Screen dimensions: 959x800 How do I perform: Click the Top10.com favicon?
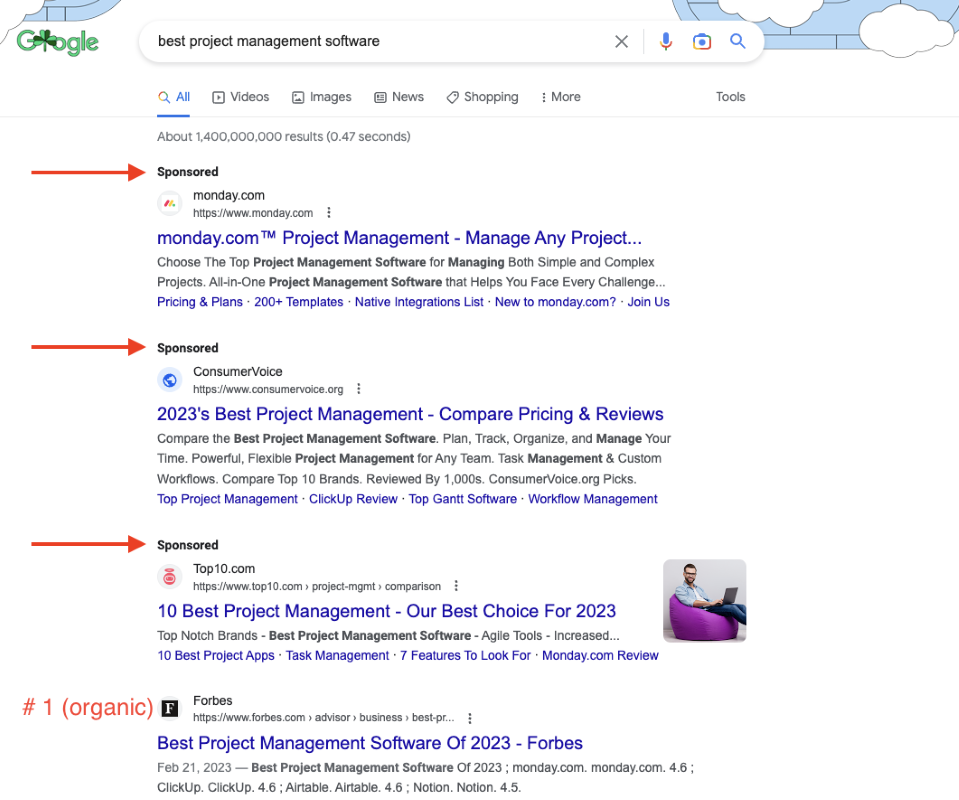coord(170,577)
